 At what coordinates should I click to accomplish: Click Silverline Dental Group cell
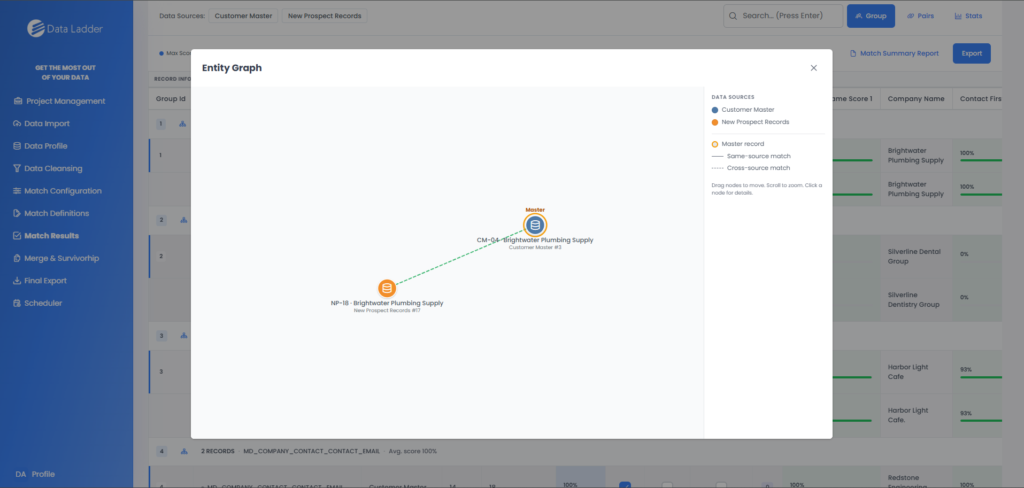point(916,257)
